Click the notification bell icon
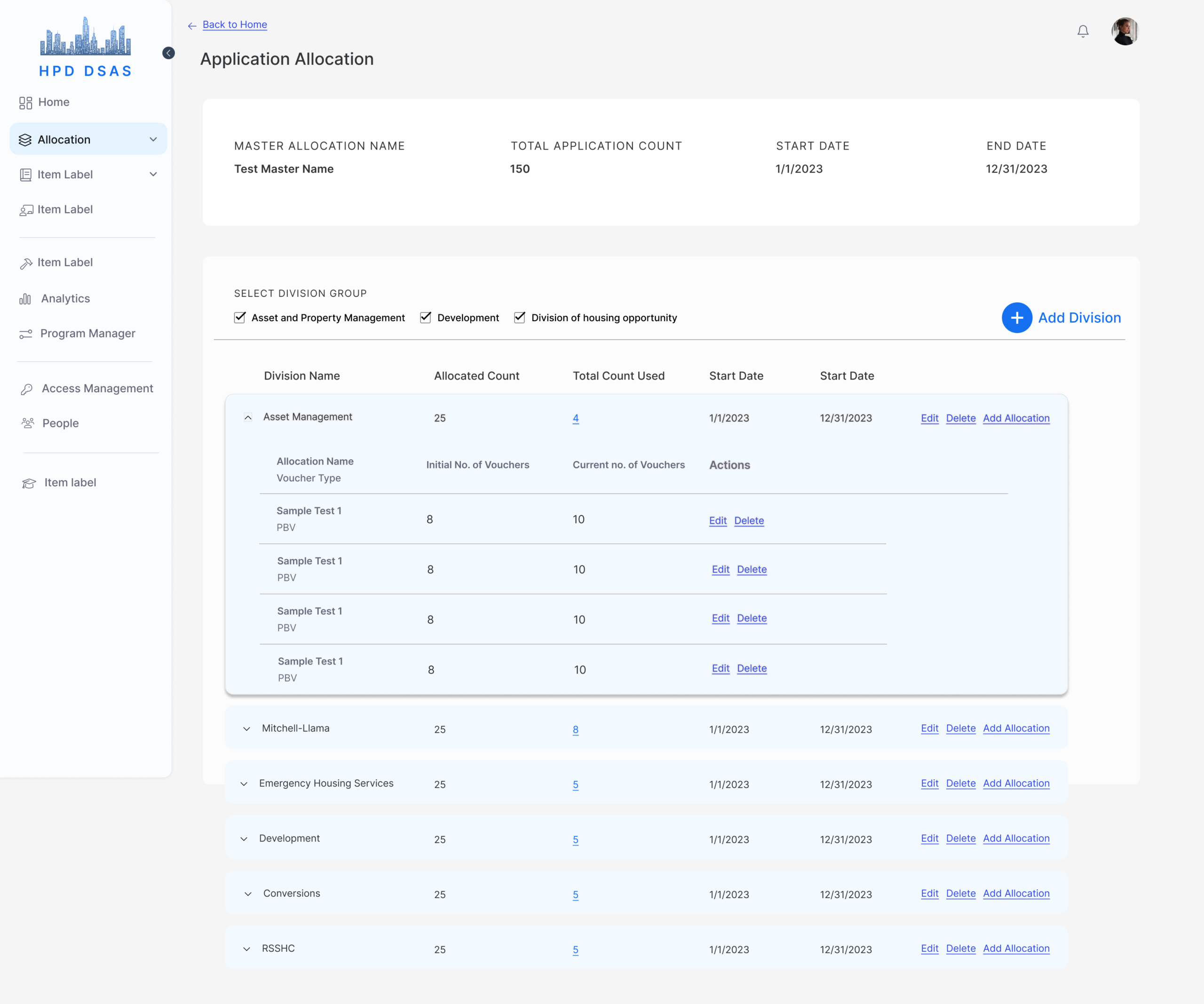 click(1083, 31)
